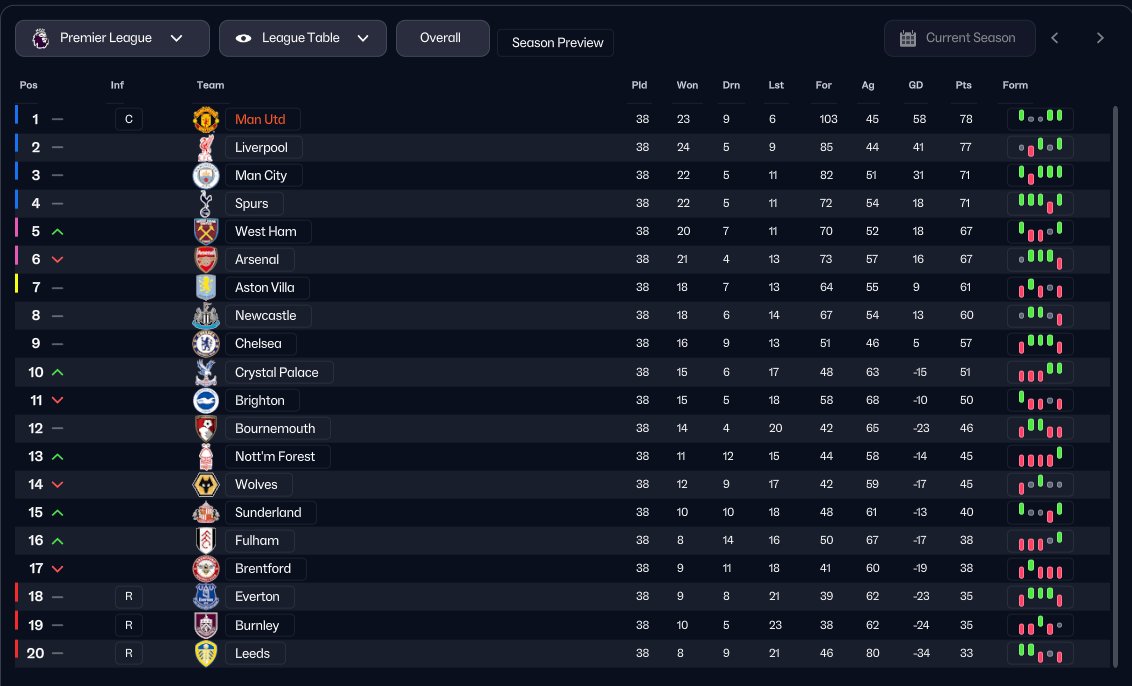Click the calendar icon beside Current Season

tap(908, 39)
